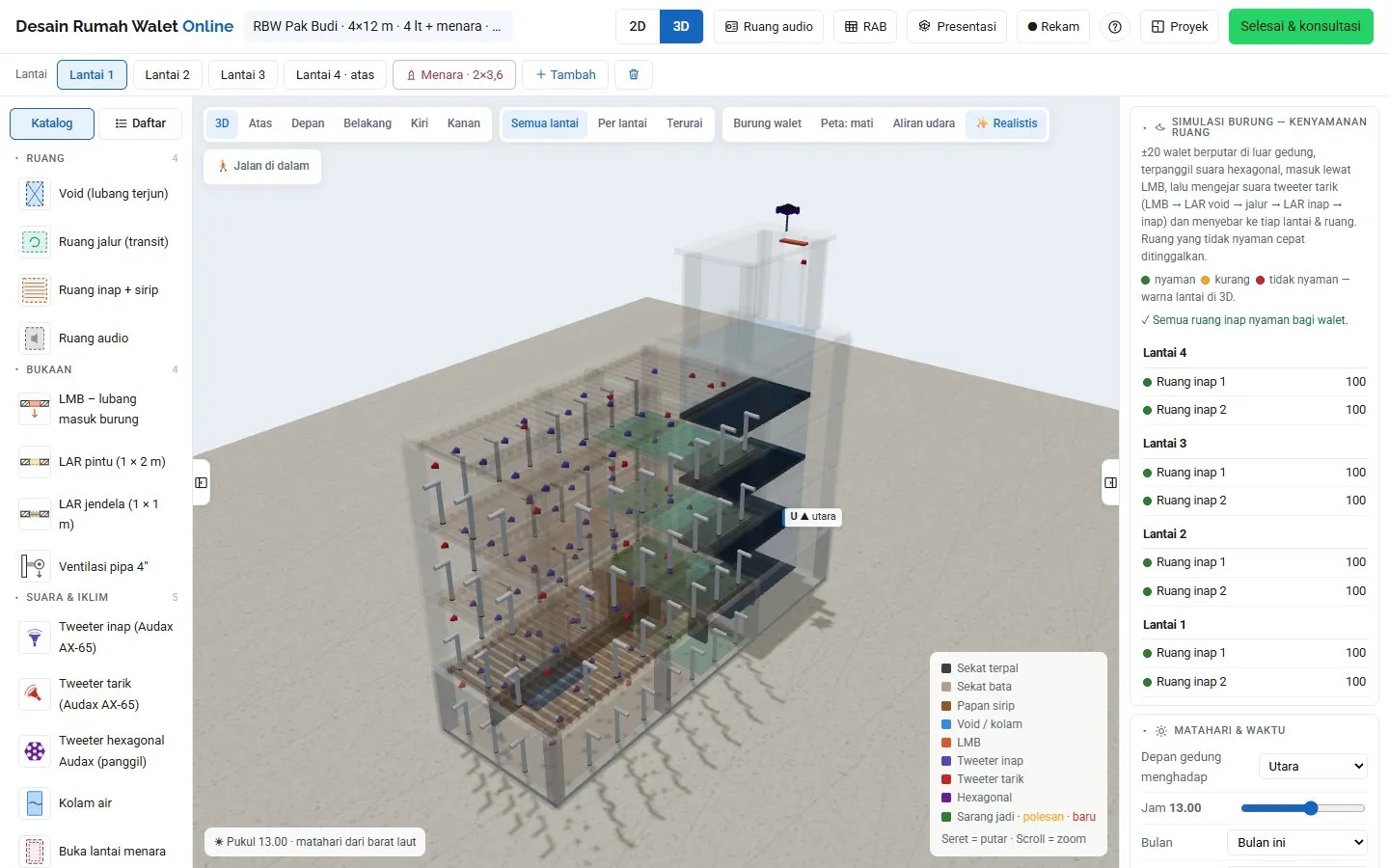Select the Kolam air icon

tap(35, 803)
